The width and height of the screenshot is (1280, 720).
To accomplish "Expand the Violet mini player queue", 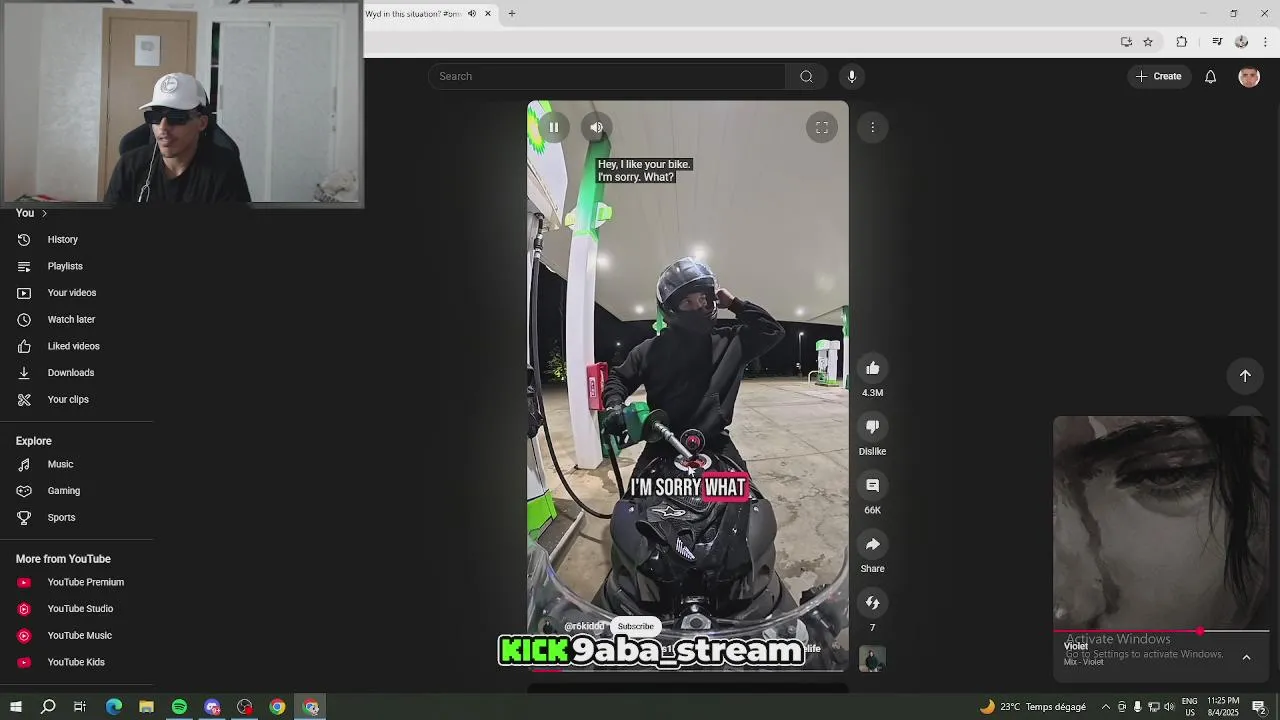I will point(1246,657).
